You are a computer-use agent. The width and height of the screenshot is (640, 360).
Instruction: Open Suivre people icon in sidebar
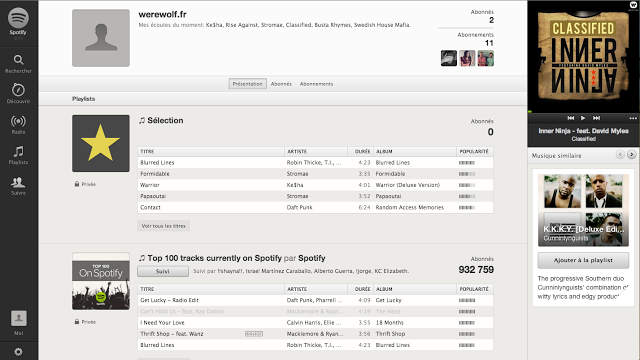pos(18,186)
